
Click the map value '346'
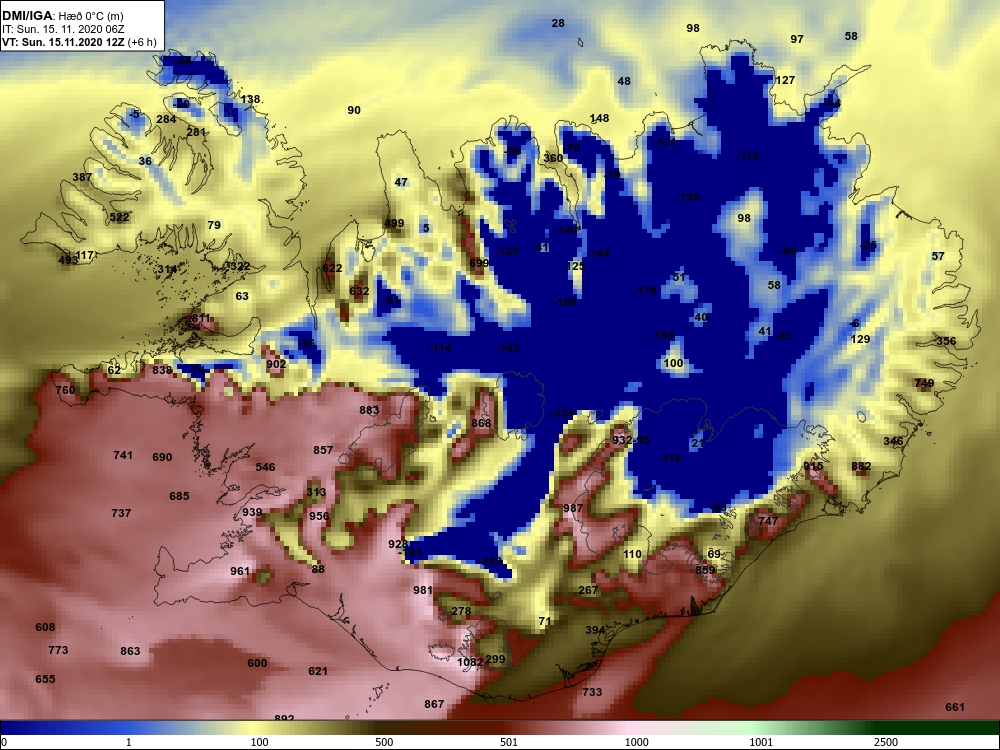pyautogui.click(x=893, y=441)
